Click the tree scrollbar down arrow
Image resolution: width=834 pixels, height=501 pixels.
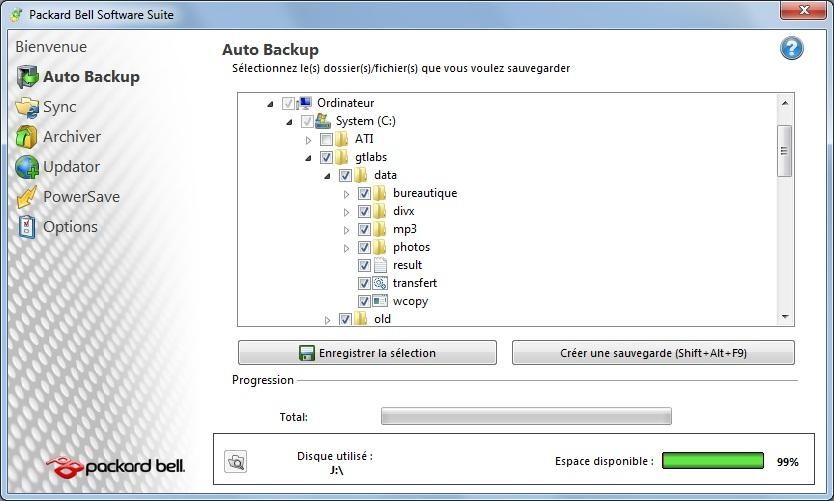(785, 317)
